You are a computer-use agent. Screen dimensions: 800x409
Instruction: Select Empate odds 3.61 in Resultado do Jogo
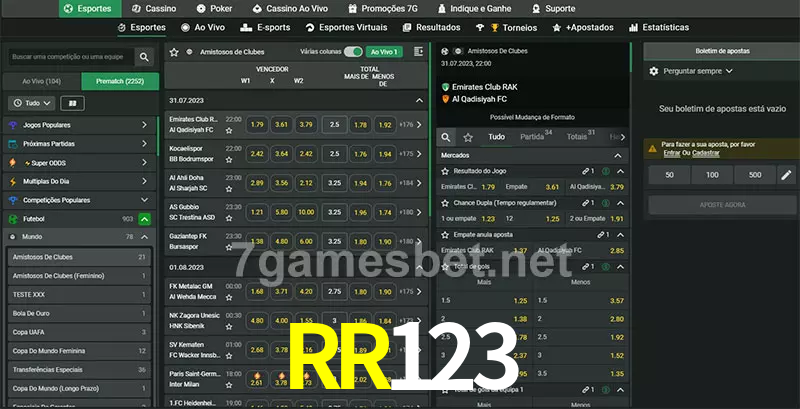[x=532, y=187]
